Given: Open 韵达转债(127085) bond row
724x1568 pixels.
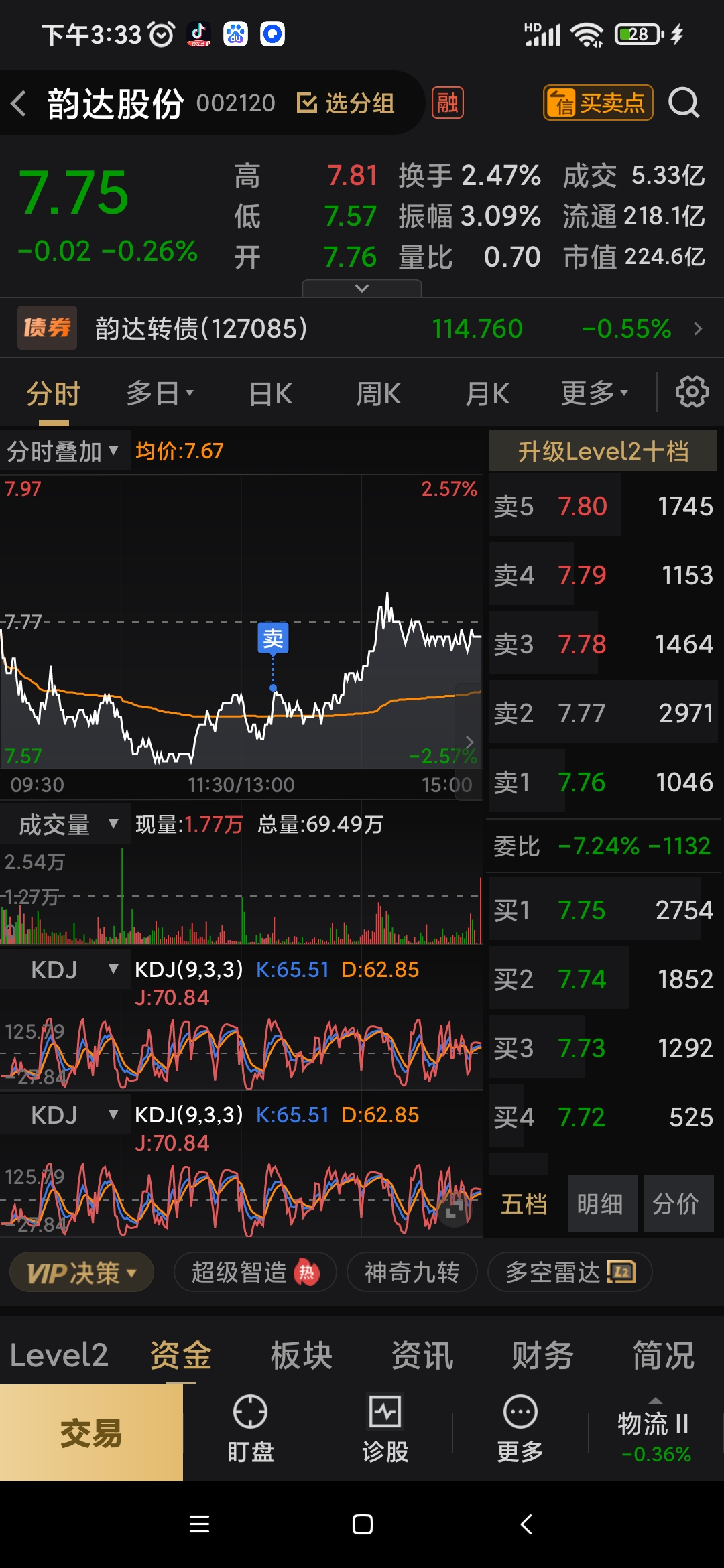Looking at the screenshot, I should point(362,328).
